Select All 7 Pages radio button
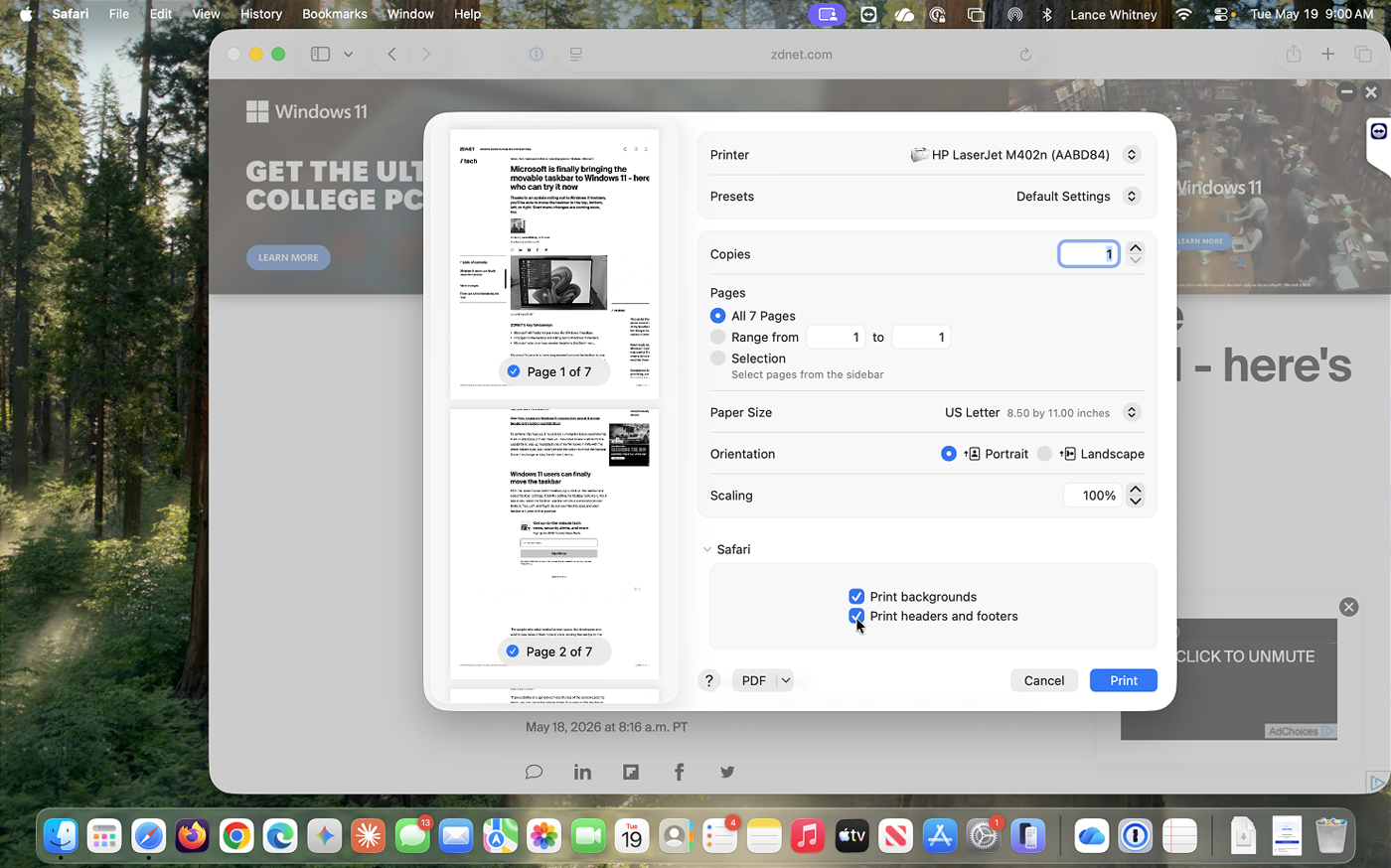The width and height of the screenshot is (1391, 868). pos(717,316)
